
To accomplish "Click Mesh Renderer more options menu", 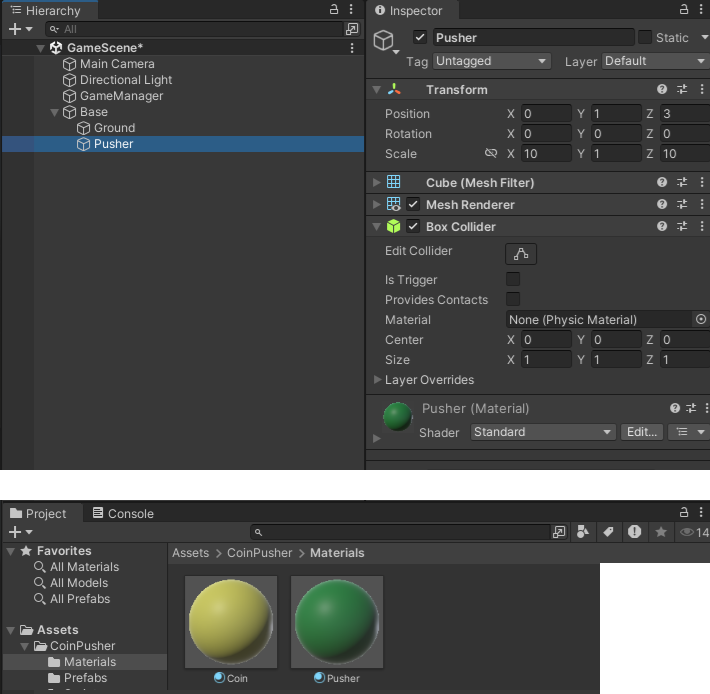I will pyautogui.click(x=701, y=205).
